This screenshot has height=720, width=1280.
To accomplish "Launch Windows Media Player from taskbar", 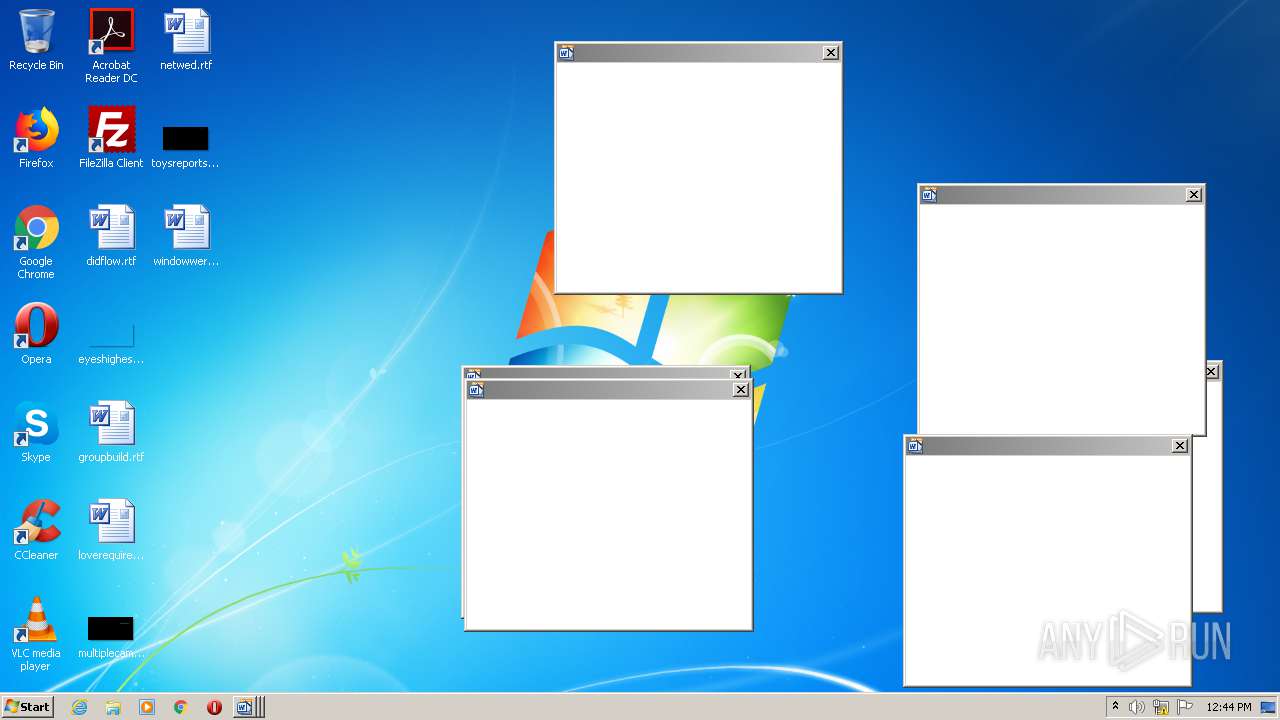I will tap(147, 707).
